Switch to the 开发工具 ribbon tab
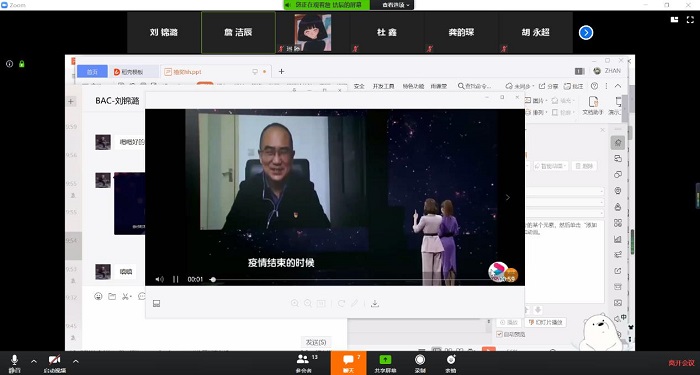Screen dimensions: 700x375 [383, 86]
